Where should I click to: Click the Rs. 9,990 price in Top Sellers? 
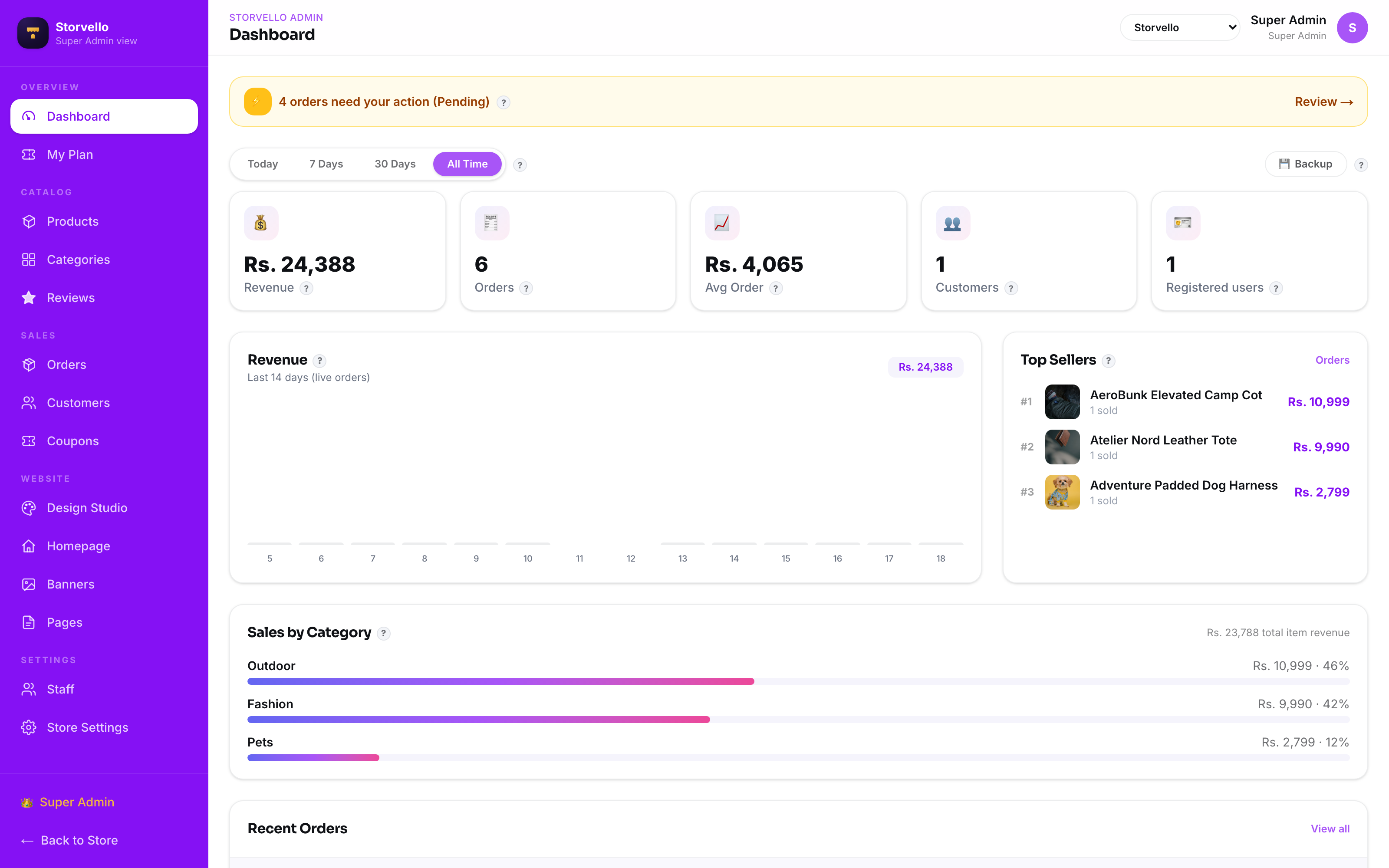[x=1321, y=447]
